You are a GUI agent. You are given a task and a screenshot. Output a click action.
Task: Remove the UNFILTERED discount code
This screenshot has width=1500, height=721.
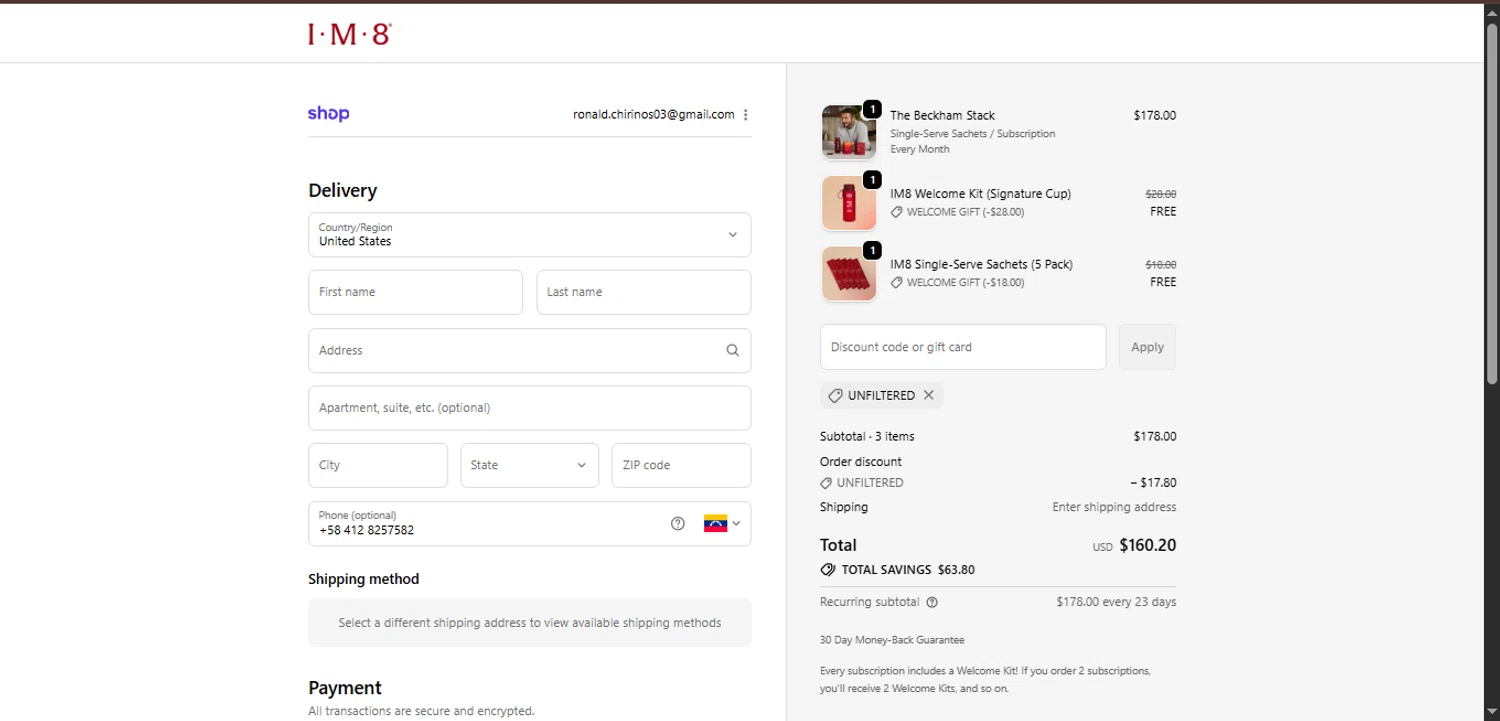point(929,395)
